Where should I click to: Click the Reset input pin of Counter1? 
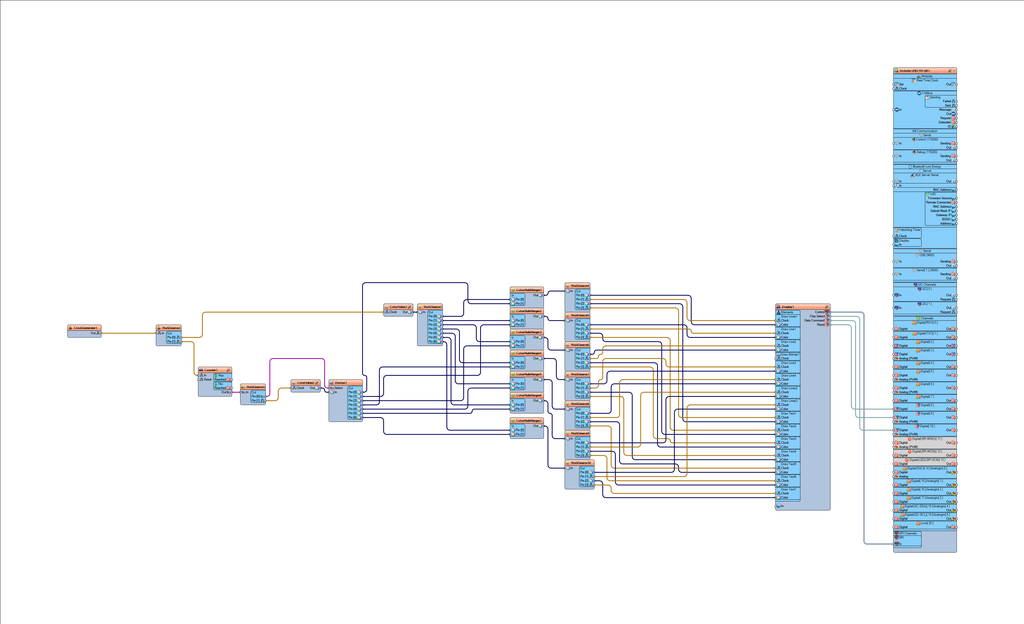[205, 380]
